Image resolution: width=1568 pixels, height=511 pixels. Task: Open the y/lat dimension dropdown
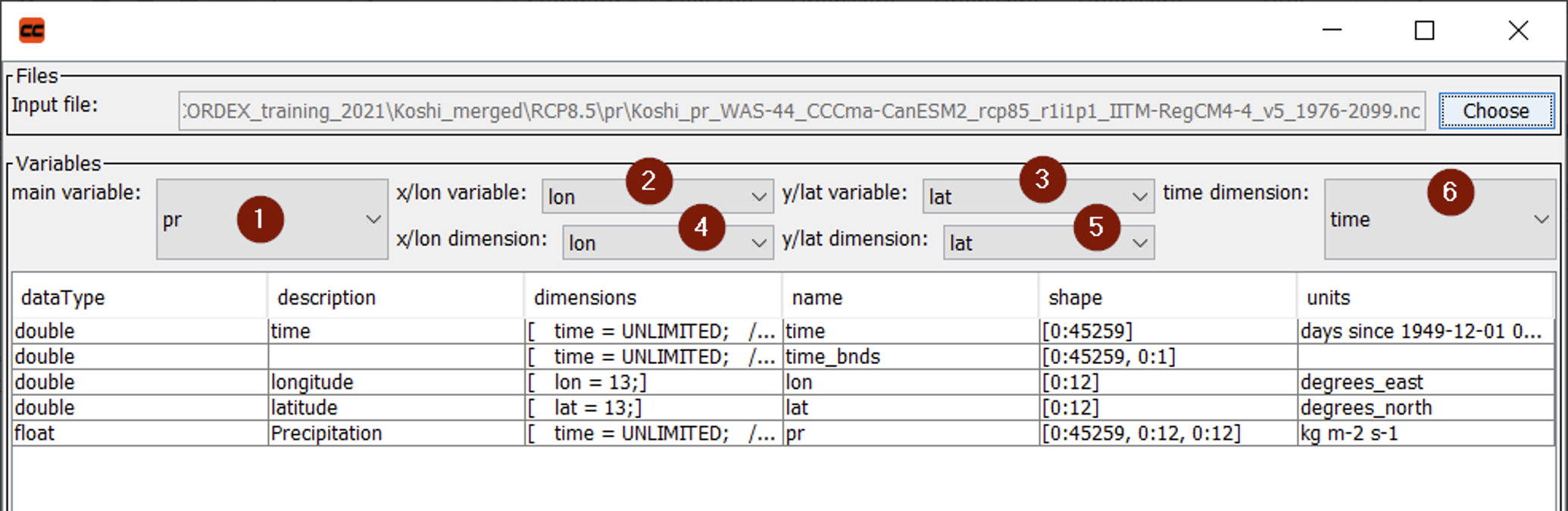1048,243
